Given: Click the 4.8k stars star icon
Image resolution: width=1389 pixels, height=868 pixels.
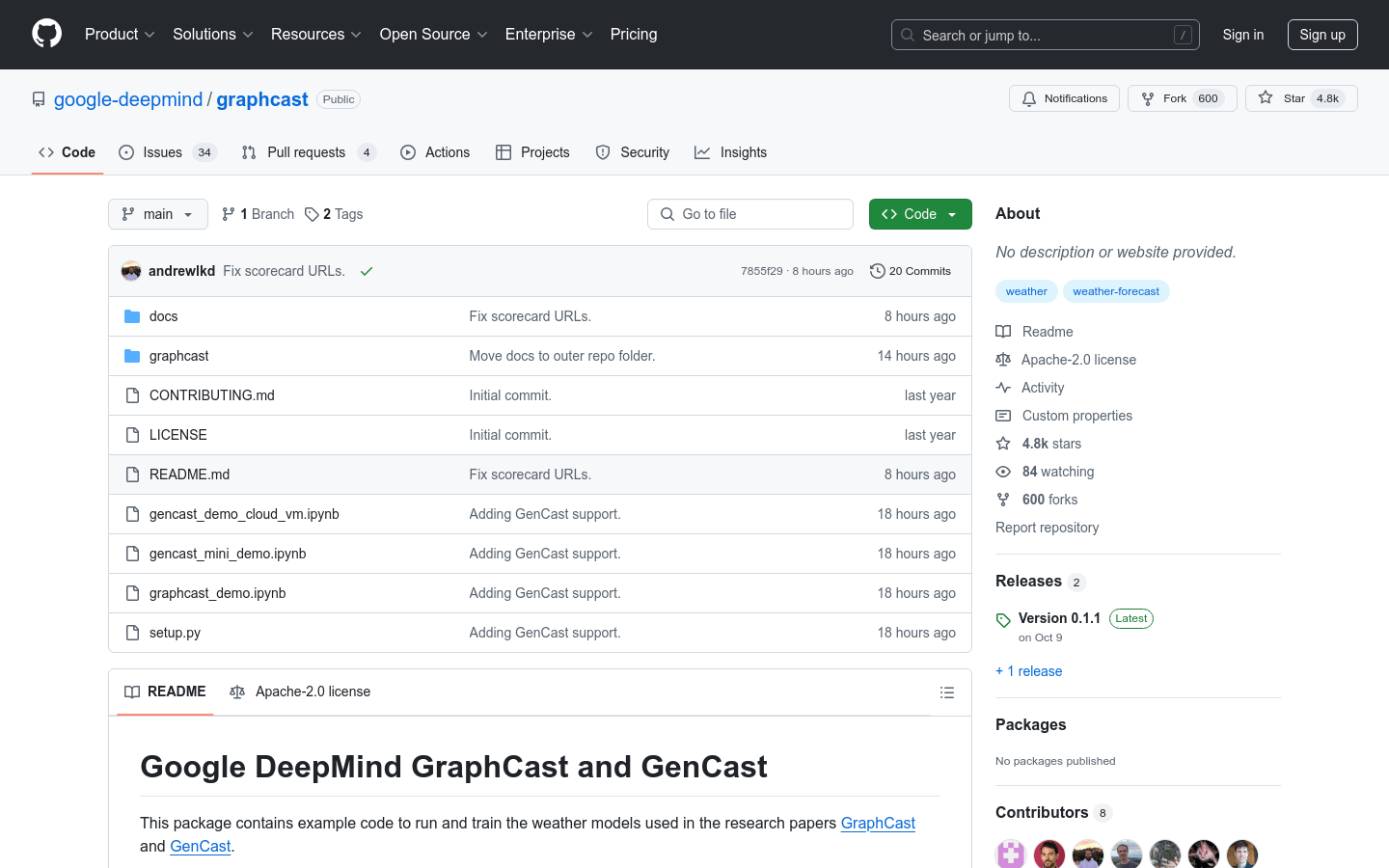Looking at the screenshot, I should pos(1003,444).
